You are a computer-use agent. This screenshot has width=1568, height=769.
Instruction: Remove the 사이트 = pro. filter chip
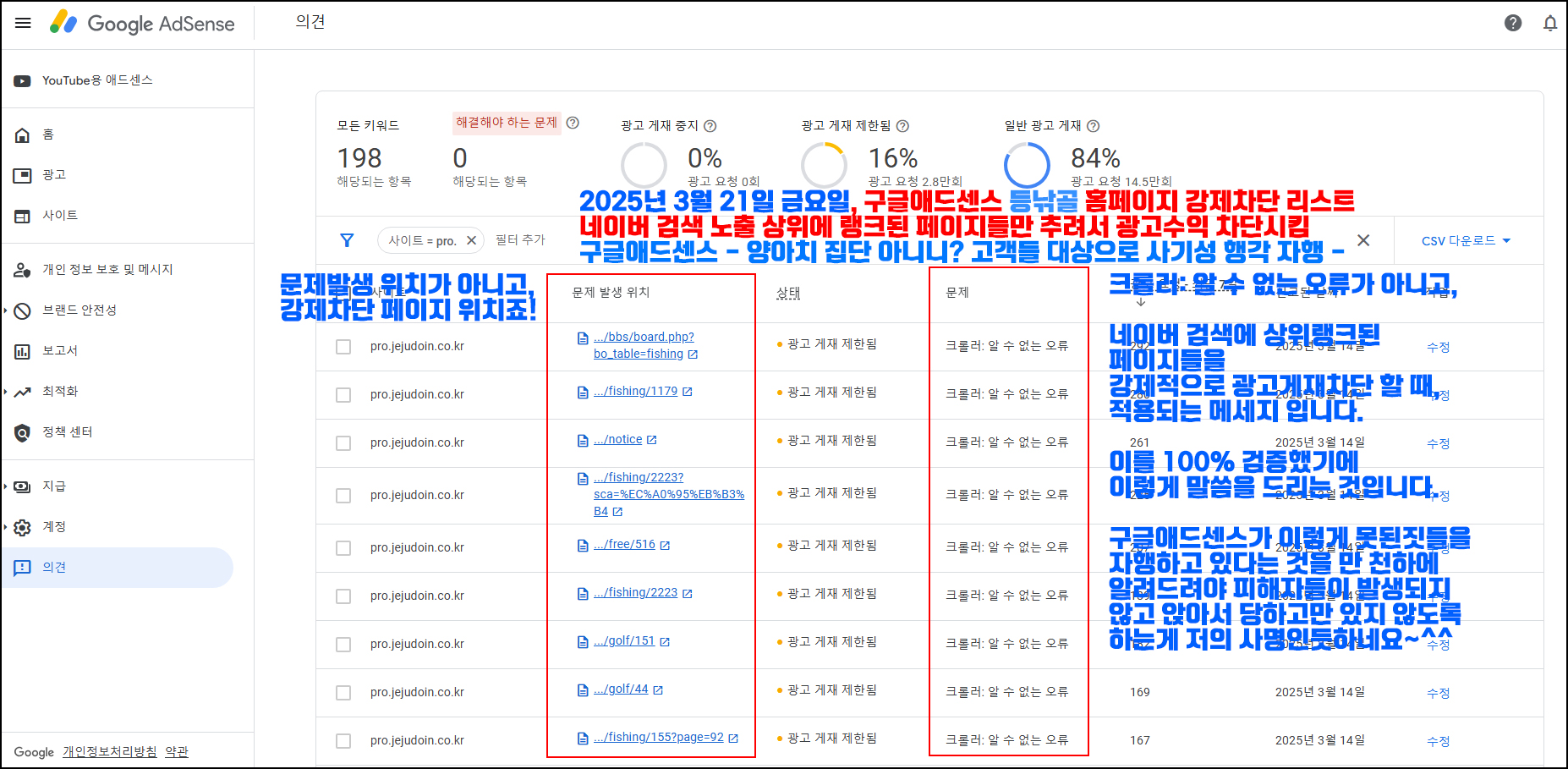[472, 240]
